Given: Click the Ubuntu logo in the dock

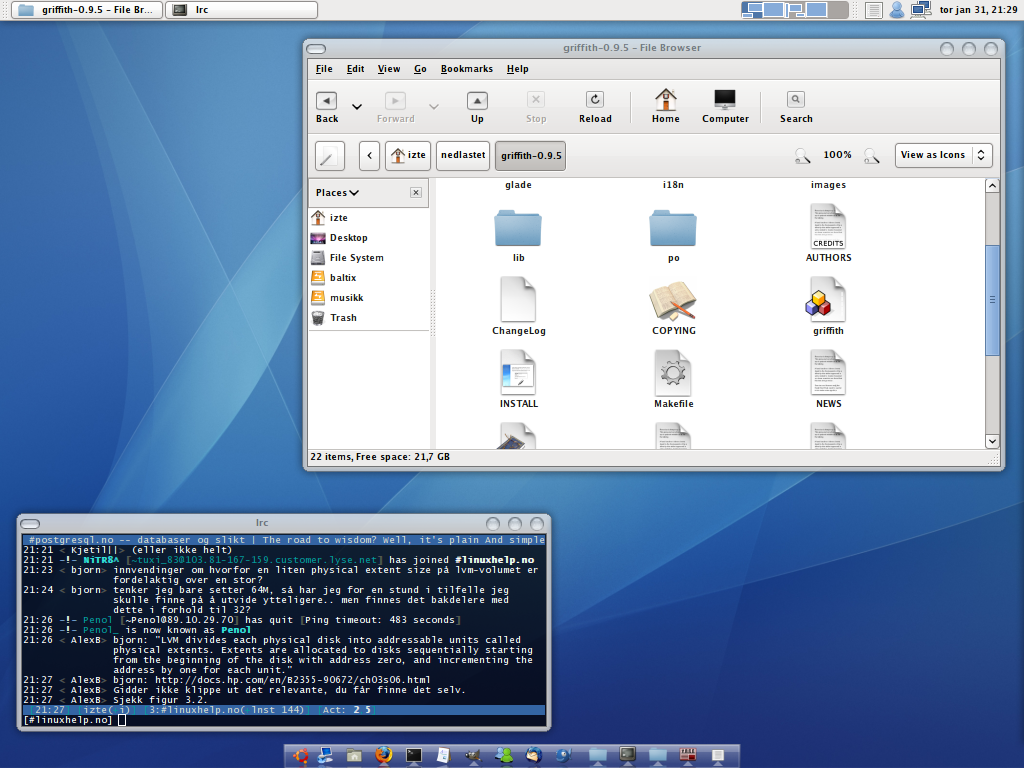Looking at the screenshot, I should pos(301,756).
